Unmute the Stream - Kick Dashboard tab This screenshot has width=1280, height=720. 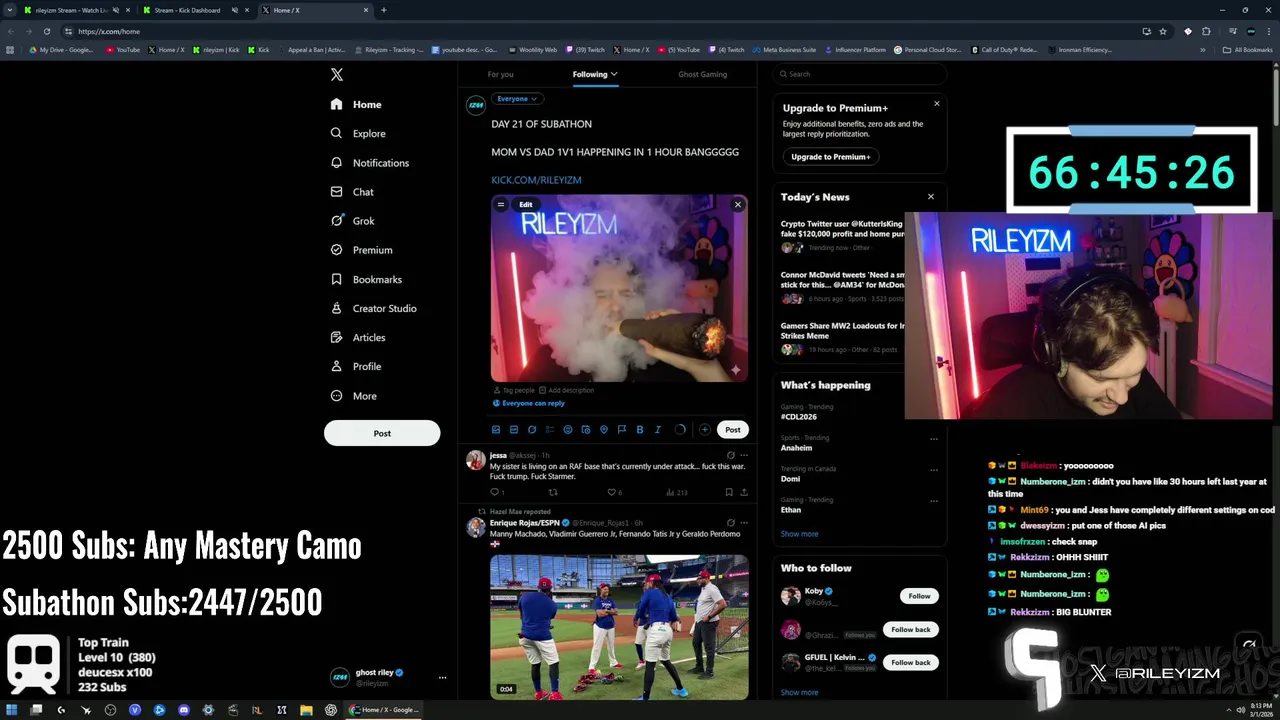click(235, 10)
